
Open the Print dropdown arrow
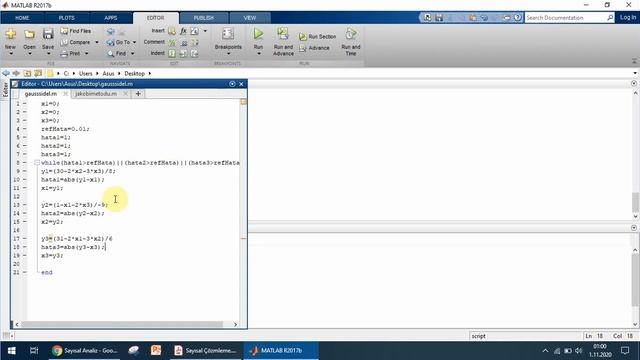click(x=87, y=53)
